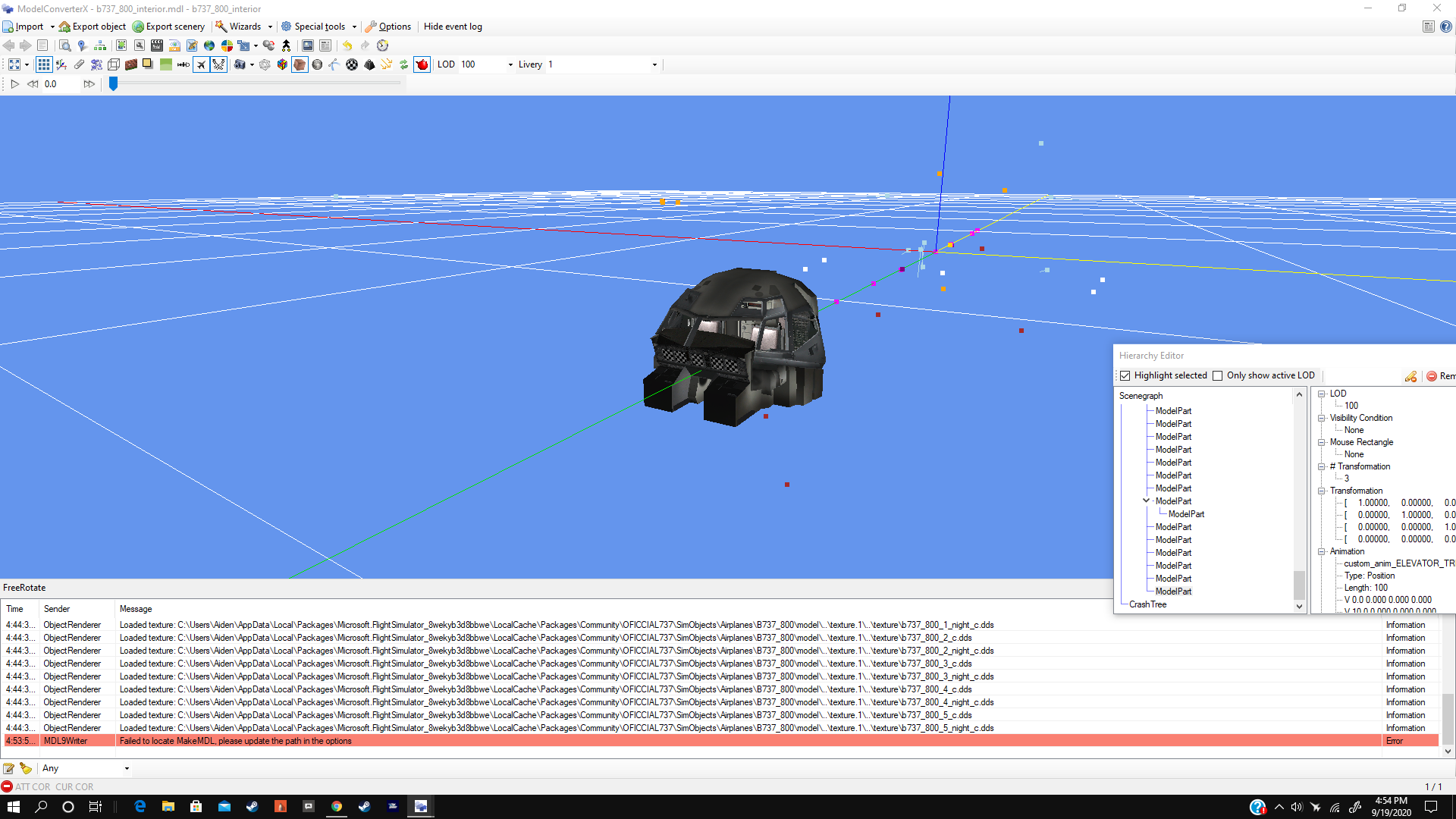Click the animation play button
The image size is (1456, 819).
14,84
